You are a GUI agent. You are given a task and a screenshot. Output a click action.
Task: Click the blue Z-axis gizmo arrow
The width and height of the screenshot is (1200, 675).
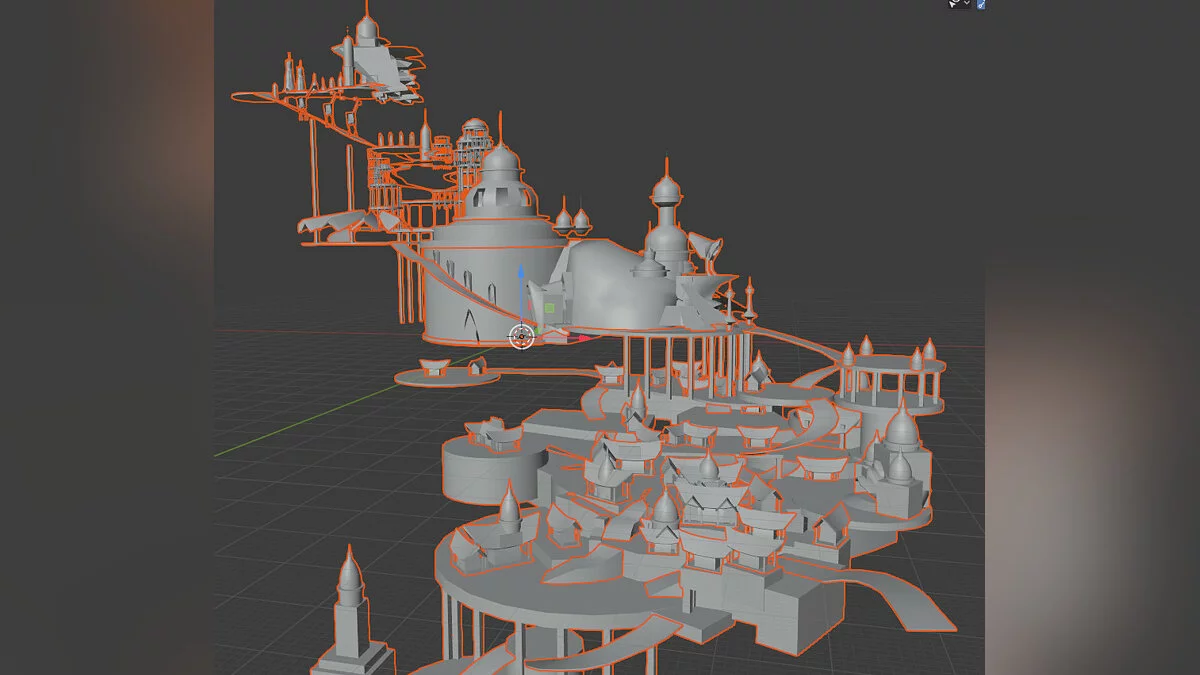[520, 273]
